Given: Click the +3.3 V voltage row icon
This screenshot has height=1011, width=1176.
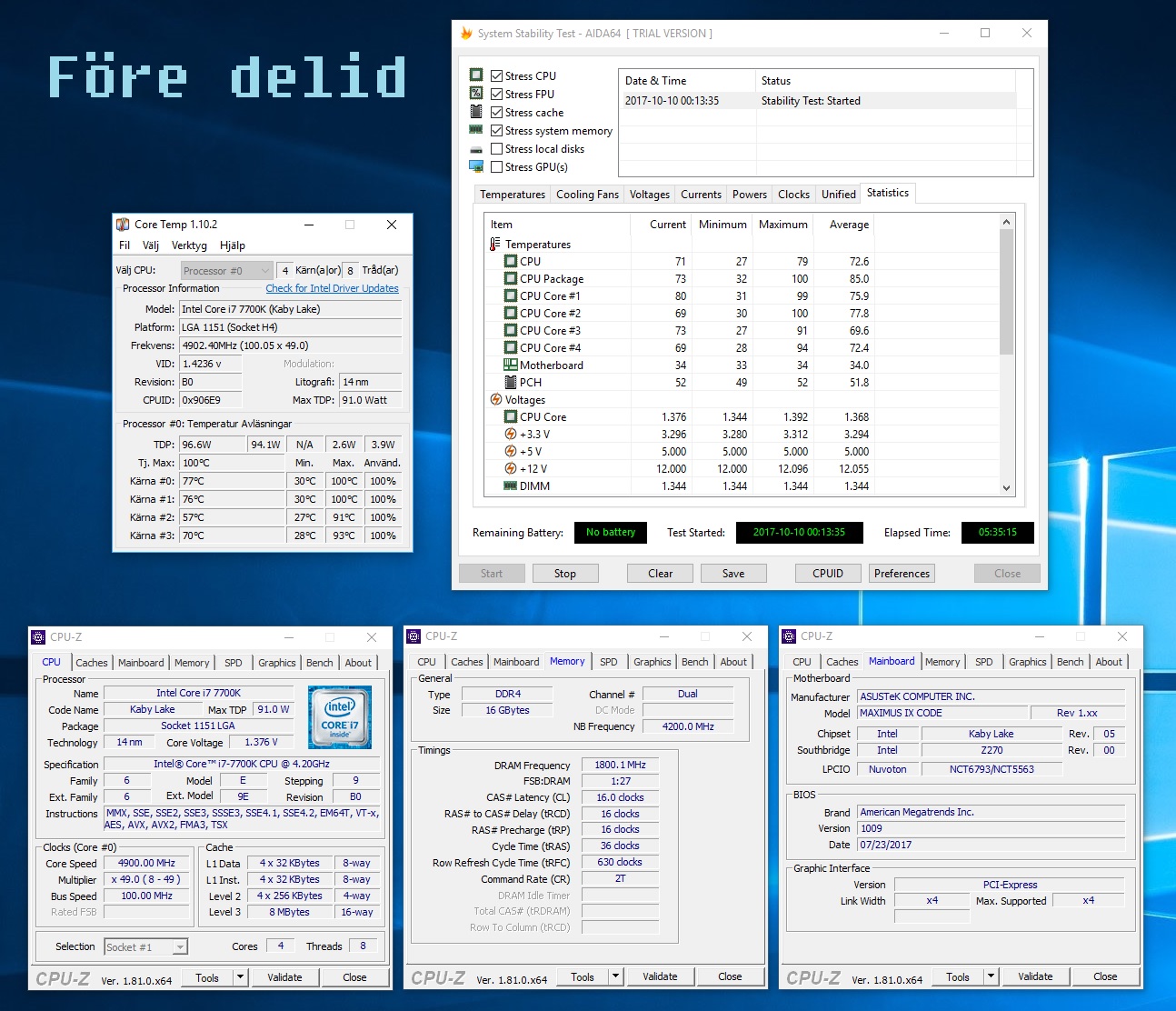Looking at the screenshot, I should [511, 434].
